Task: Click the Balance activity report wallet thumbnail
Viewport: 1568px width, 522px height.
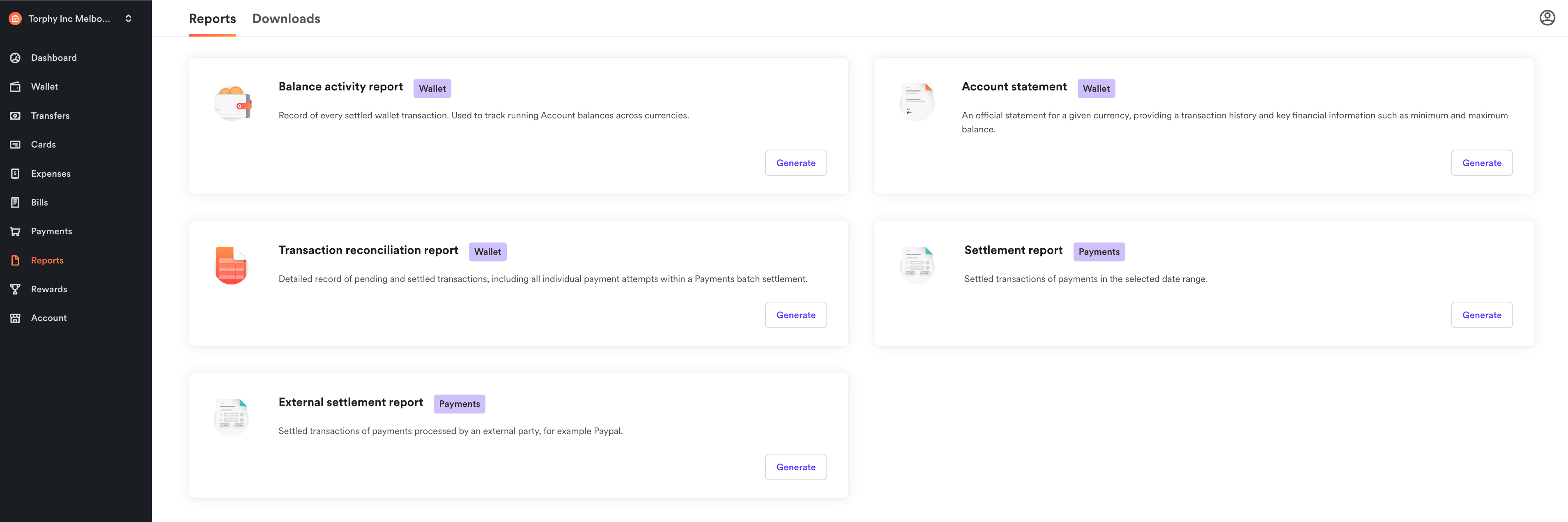Action: coord(232,102)
